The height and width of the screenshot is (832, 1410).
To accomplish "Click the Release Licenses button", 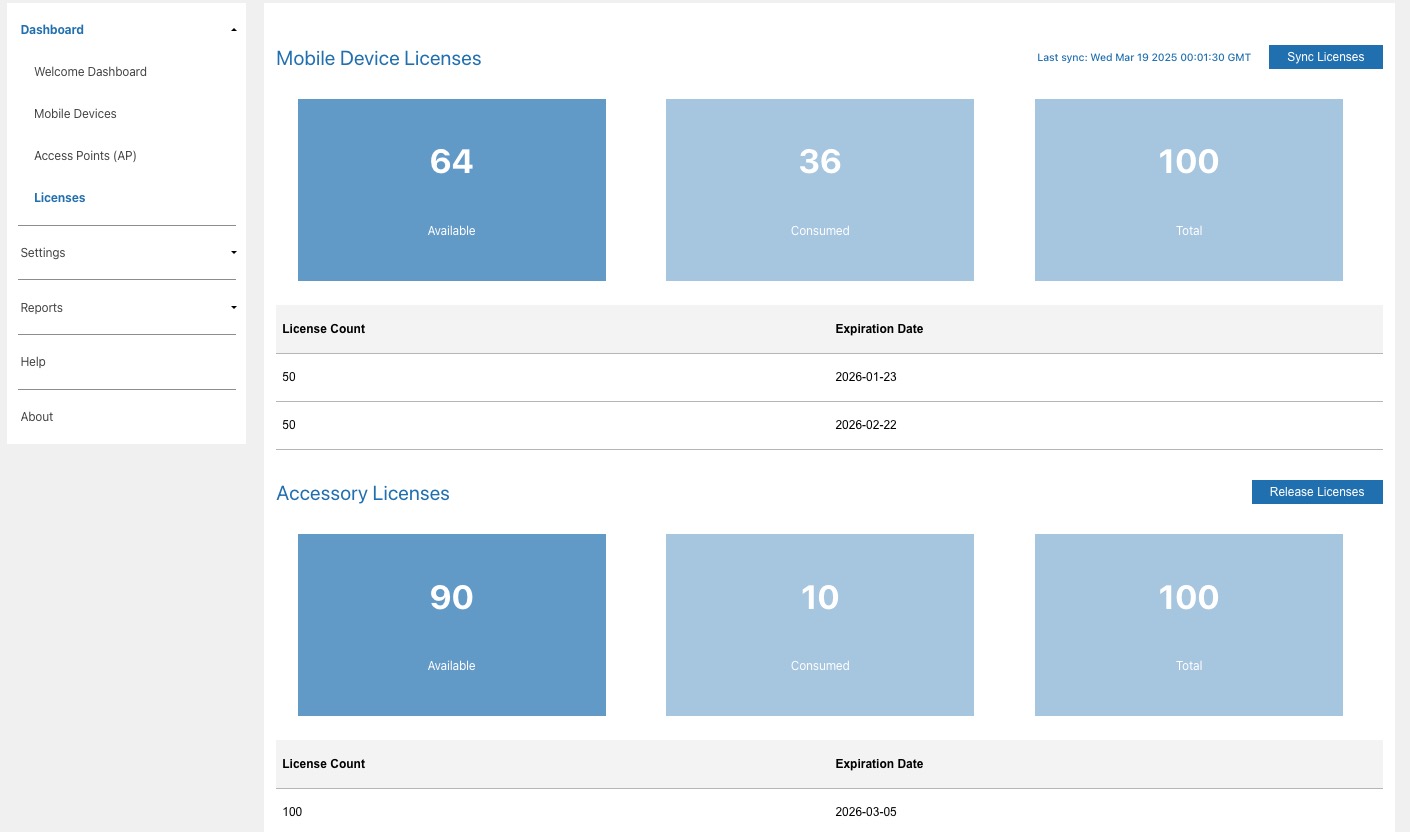I will tap(1316, 492).
